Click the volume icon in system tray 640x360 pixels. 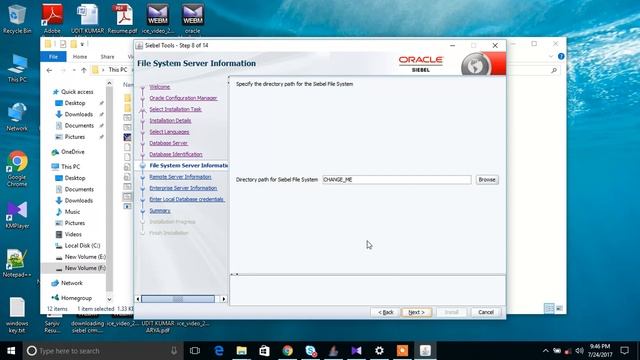coord(579,351)
